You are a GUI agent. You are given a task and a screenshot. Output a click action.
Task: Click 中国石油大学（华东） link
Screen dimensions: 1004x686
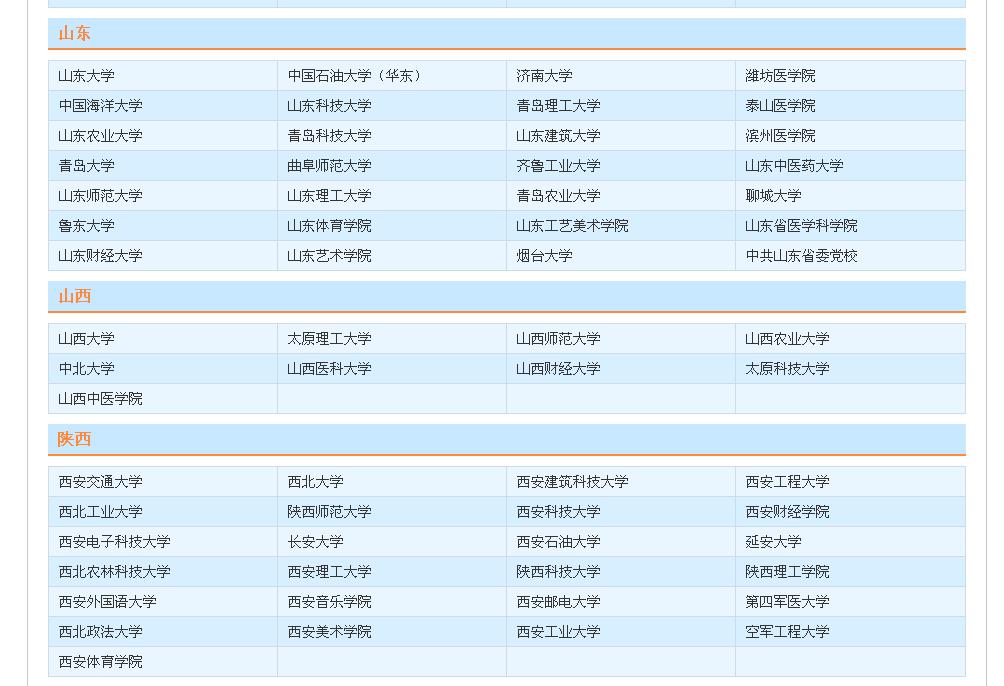(357, 76)
